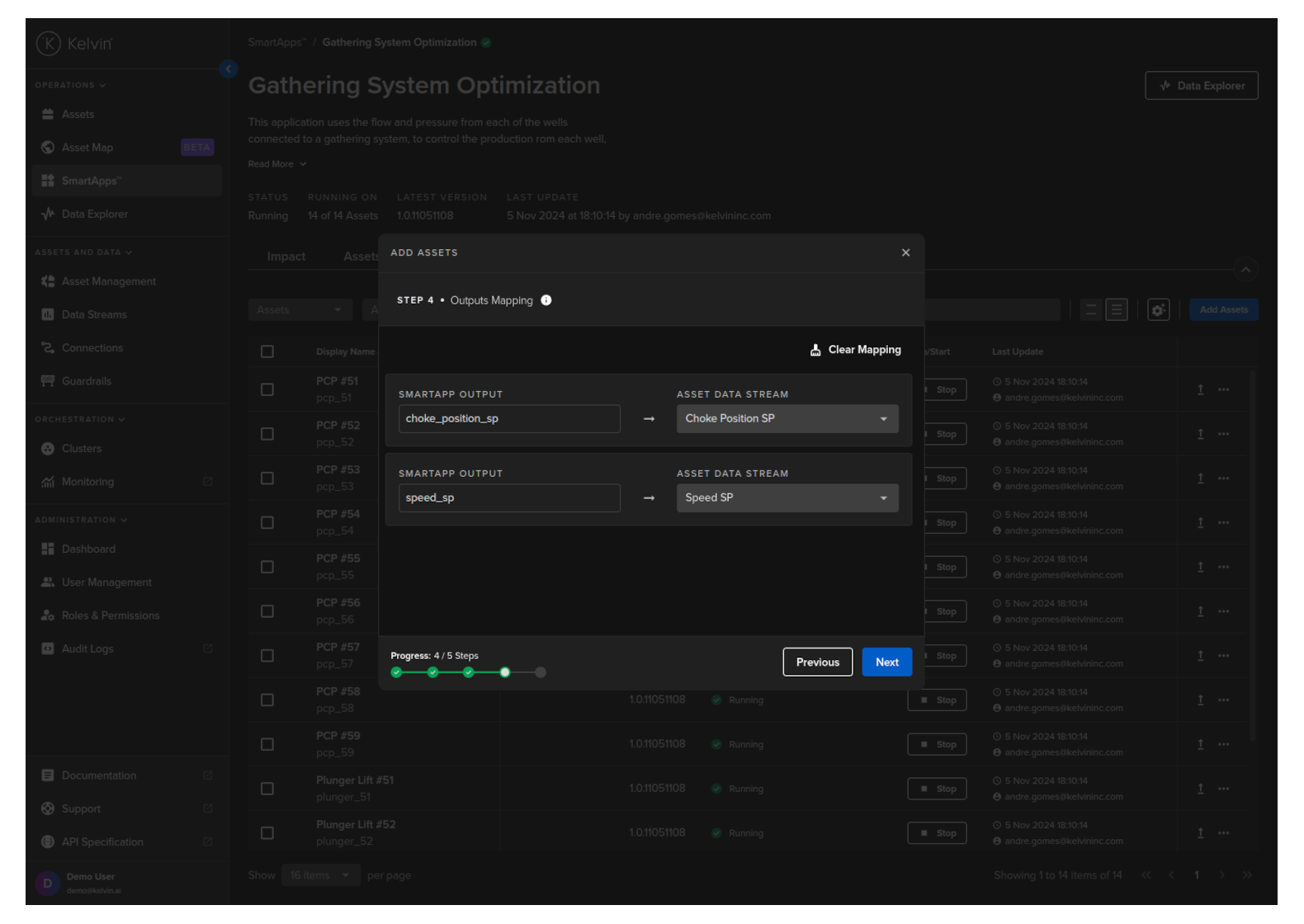Toggle the select-all checkbox in header
The width and height of the screenshot is (1304, 924).
coord(267,351)
